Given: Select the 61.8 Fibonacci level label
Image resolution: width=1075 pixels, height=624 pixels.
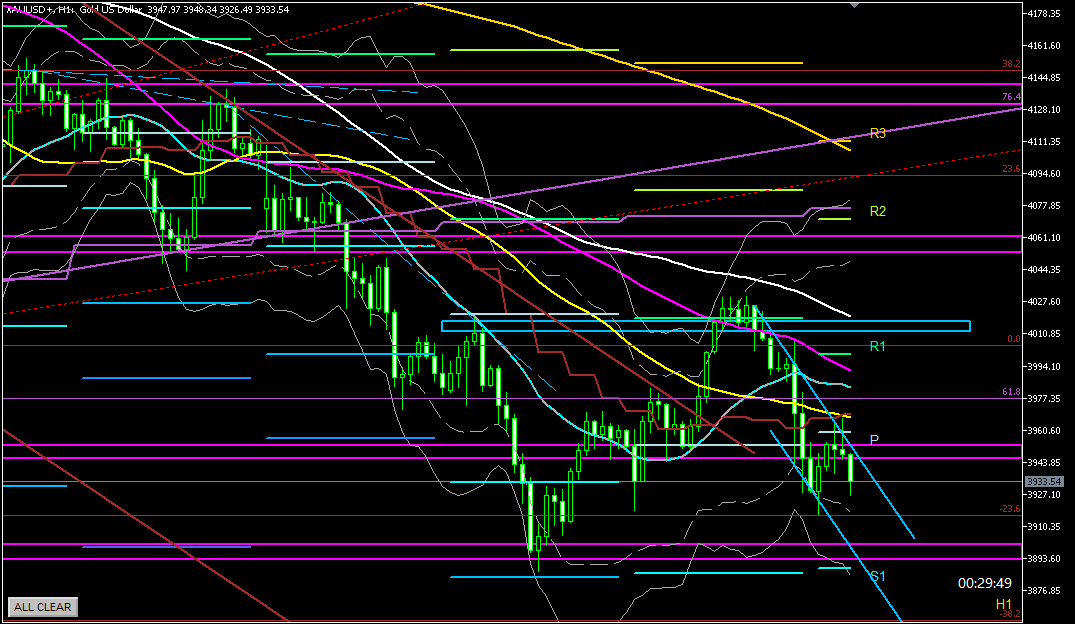Looking at the screenshot, I should coord(1011,392).
